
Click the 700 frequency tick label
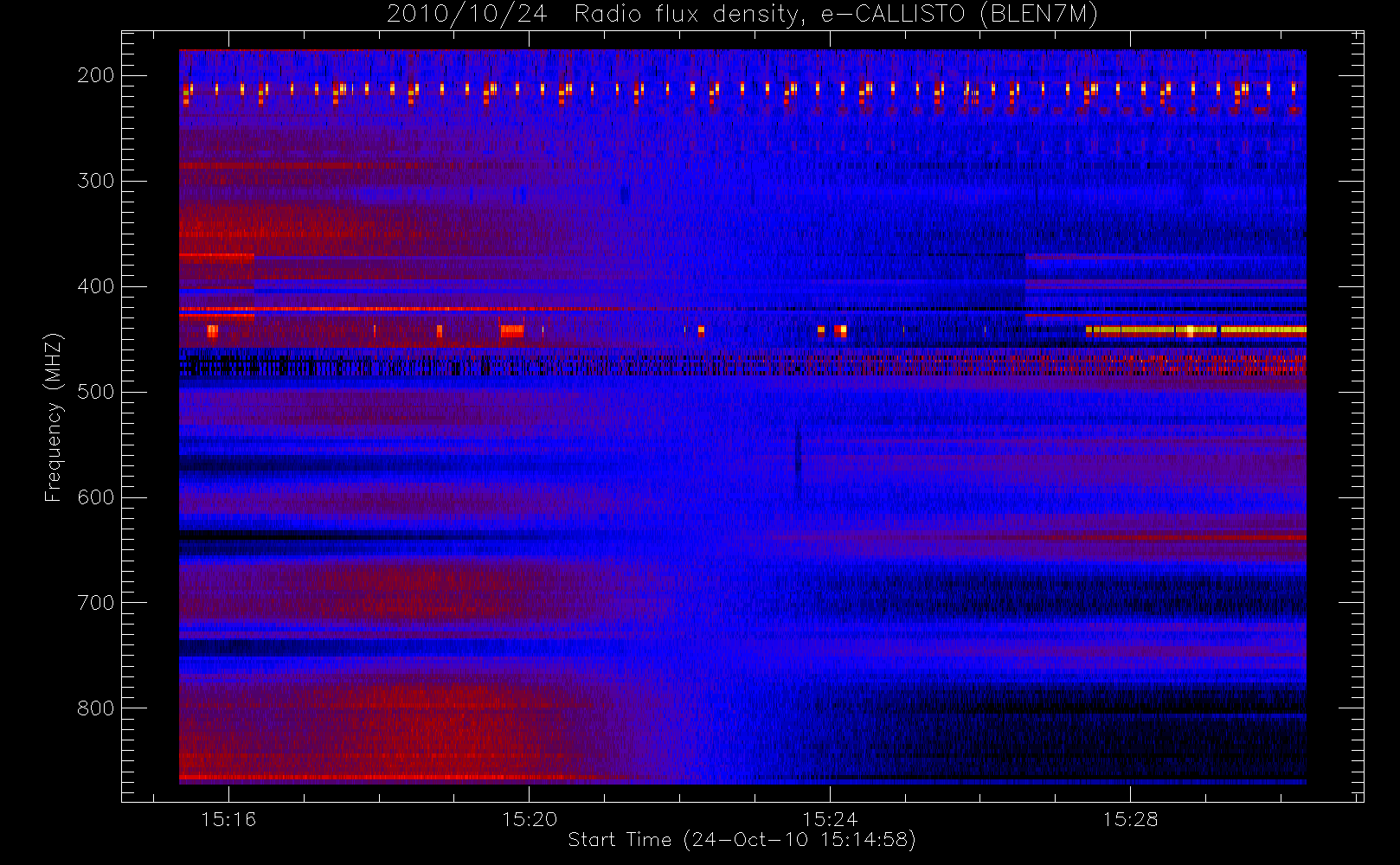[x=95, y=603]
